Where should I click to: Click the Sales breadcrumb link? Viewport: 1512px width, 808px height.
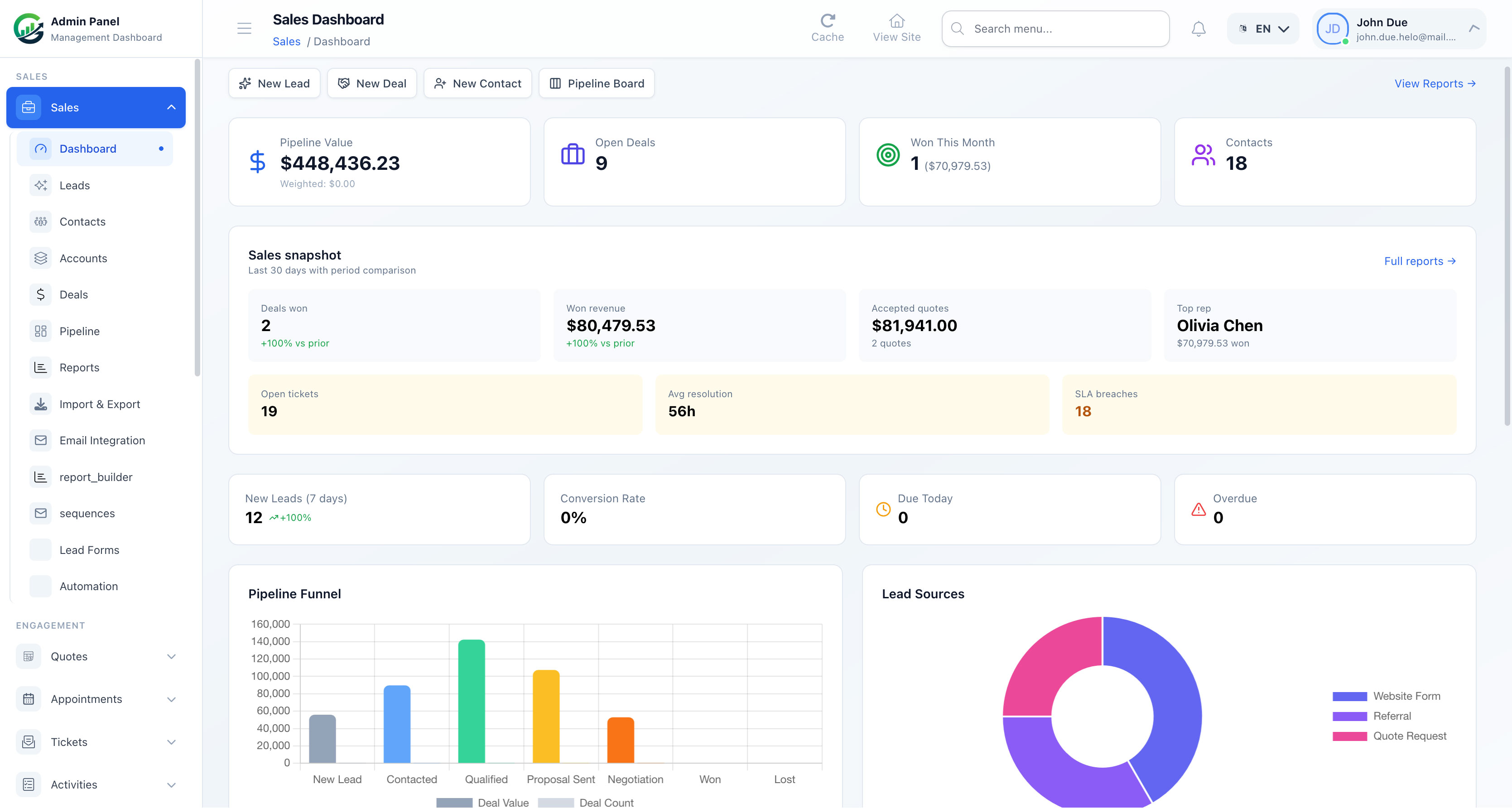click(x=286, y=42)
